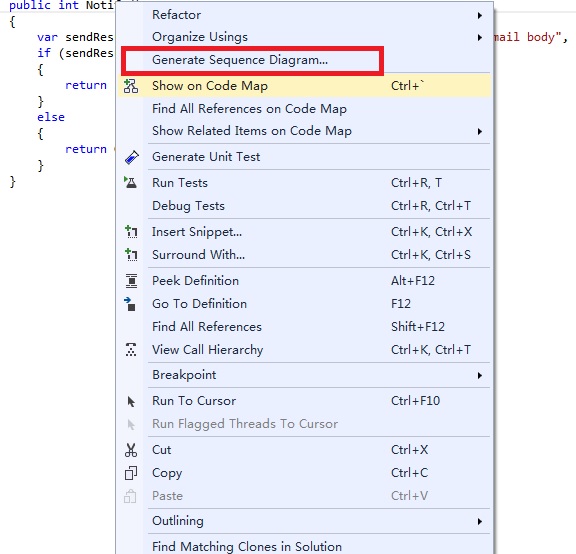Viewport: 576px width, 554px height.
Task: Click the sendRes variable in the code editor
Action: (x=89, y=37)
